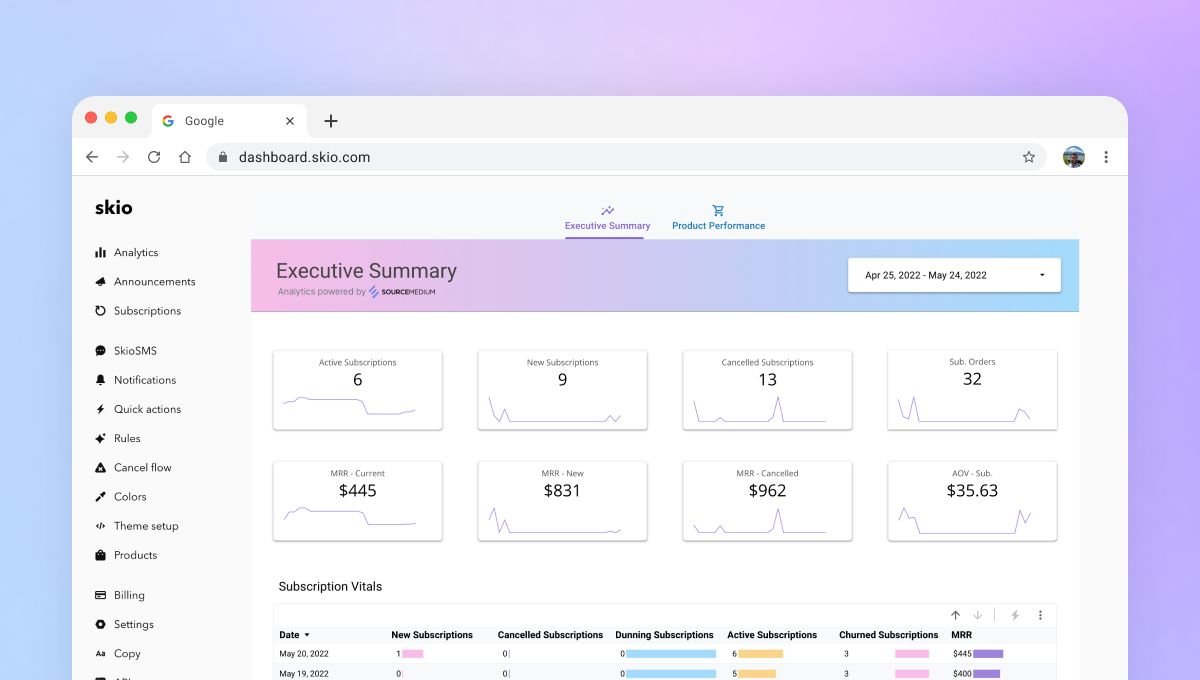1200x680 pixels.
Task: Click the browser forward arrow
Action: click(x=123, y=157)
